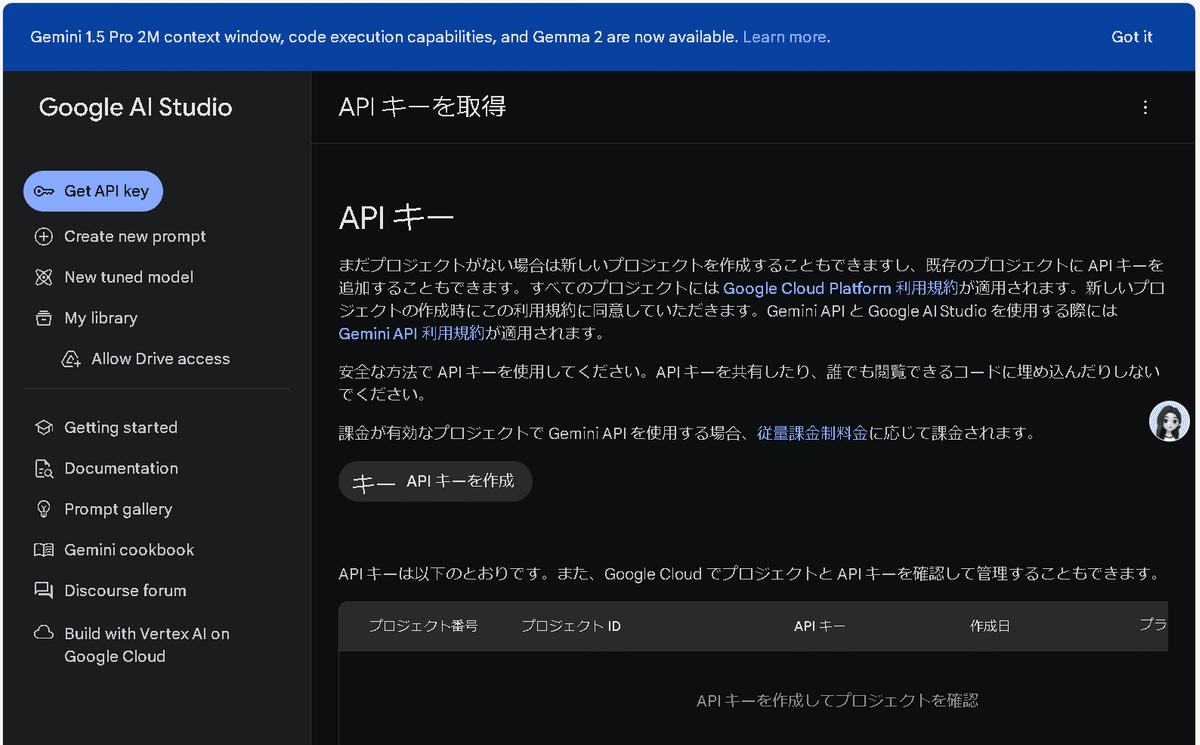Open Build with Vertex AI on Google Cloud

(x=146, y=645)
